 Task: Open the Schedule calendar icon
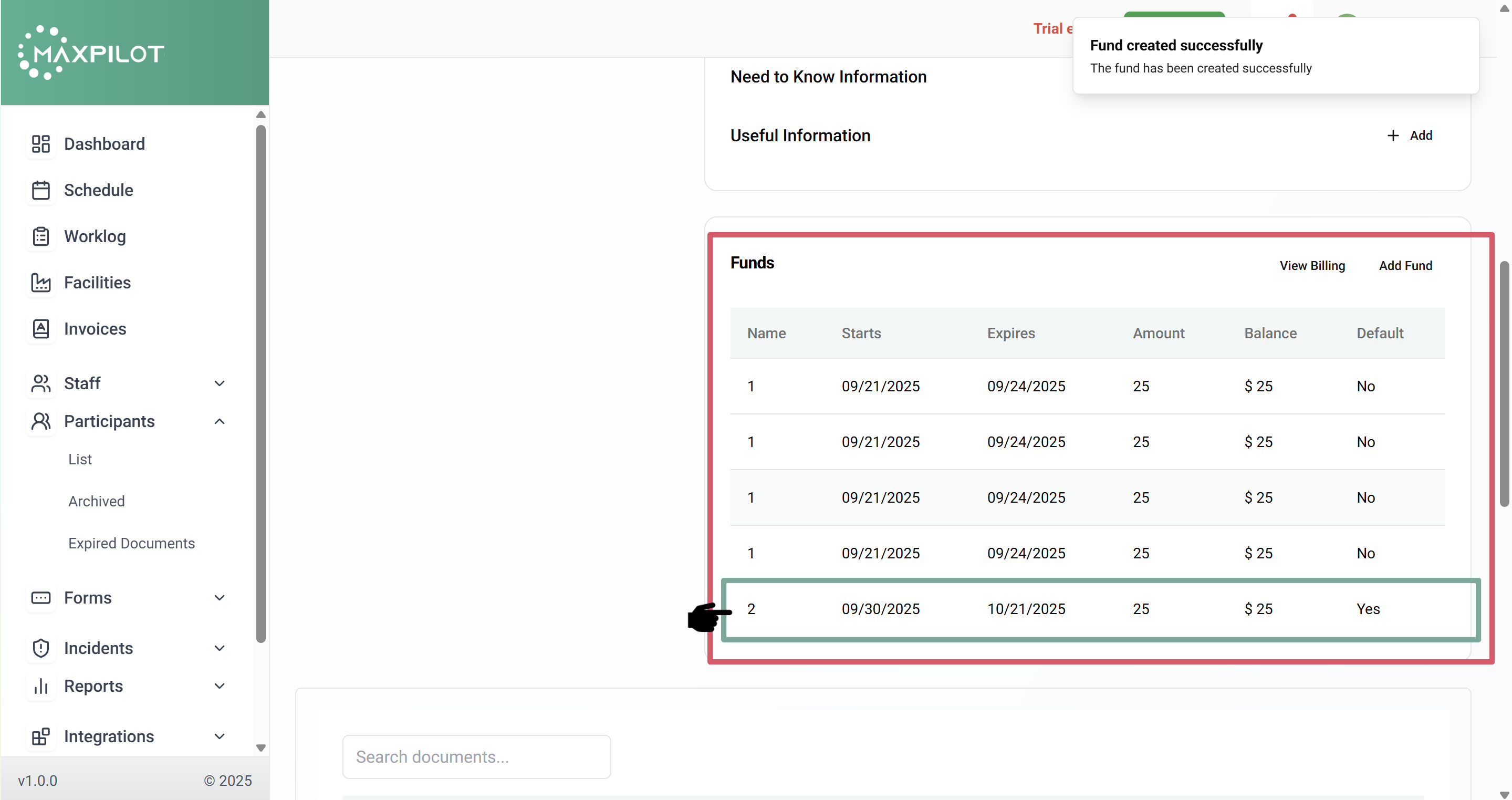tap(40, 190)
